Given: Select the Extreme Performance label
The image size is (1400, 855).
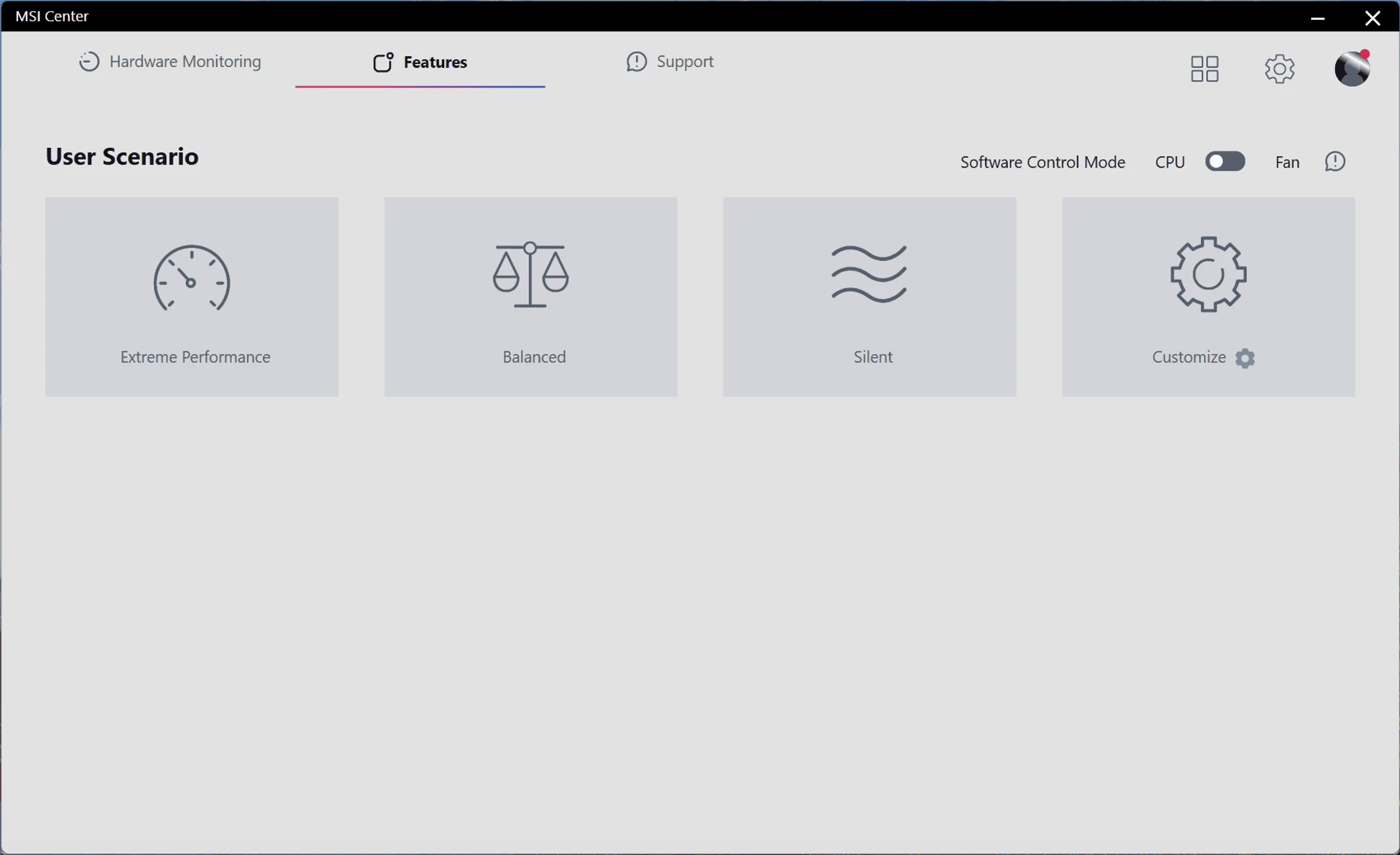Looking at the screenshot, I should click(x=195, y=357).
